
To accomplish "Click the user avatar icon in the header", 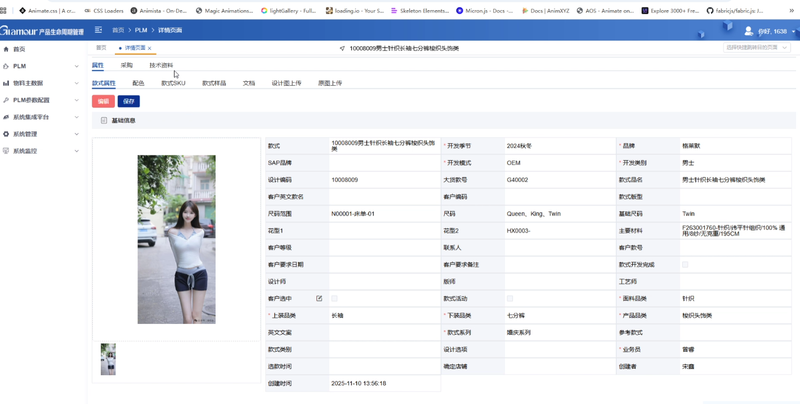I will coord(748,32).
